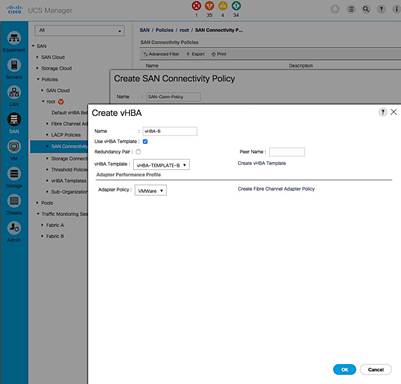Click Create Fibre Channel Adapter Policy link
Screen dimensions: 401x384
[x=276, y=189]
